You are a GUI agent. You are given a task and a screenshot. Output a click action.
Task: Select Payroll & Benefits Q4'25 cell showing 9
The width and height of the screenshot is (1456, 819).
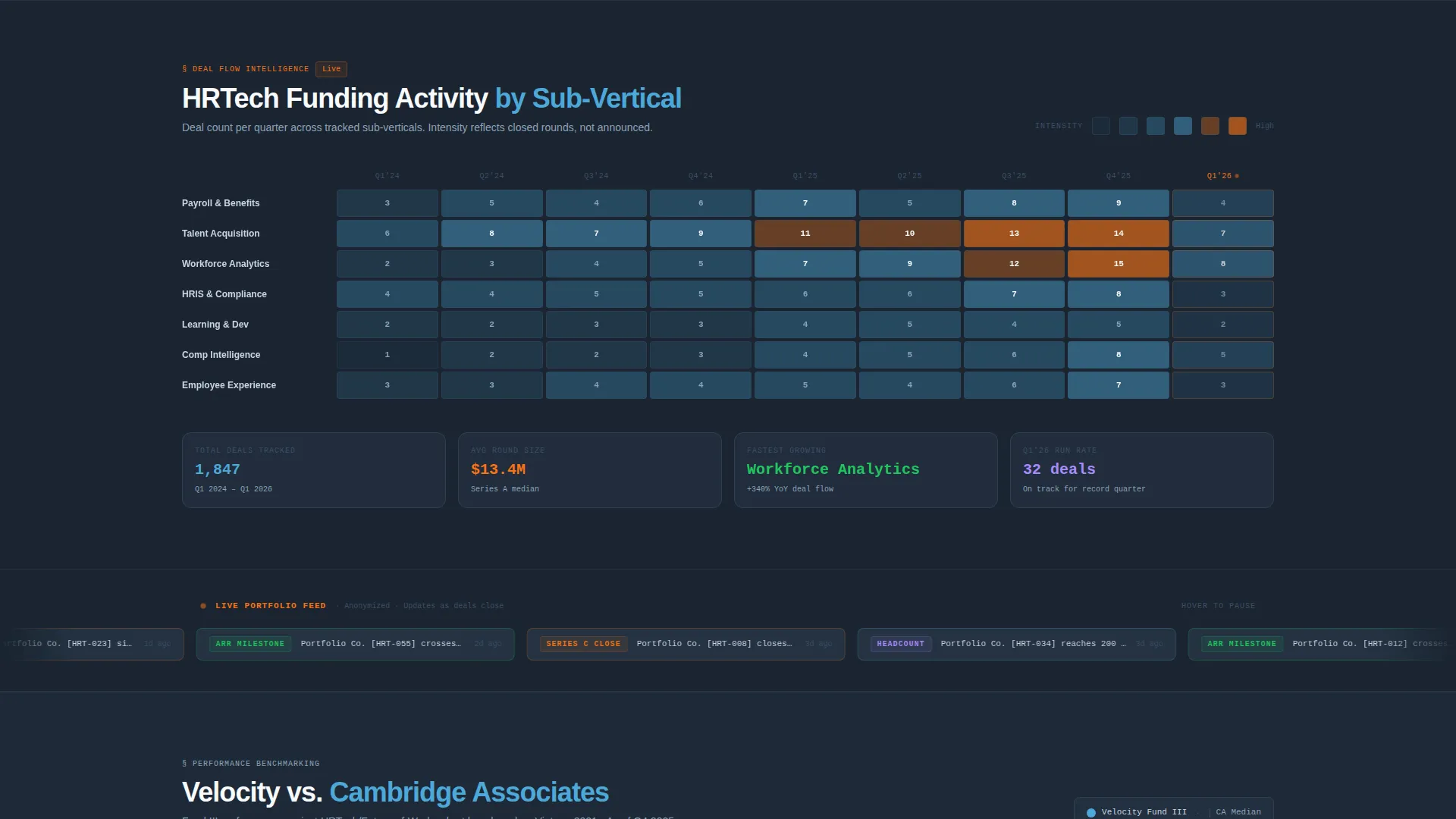point(1119,203)
